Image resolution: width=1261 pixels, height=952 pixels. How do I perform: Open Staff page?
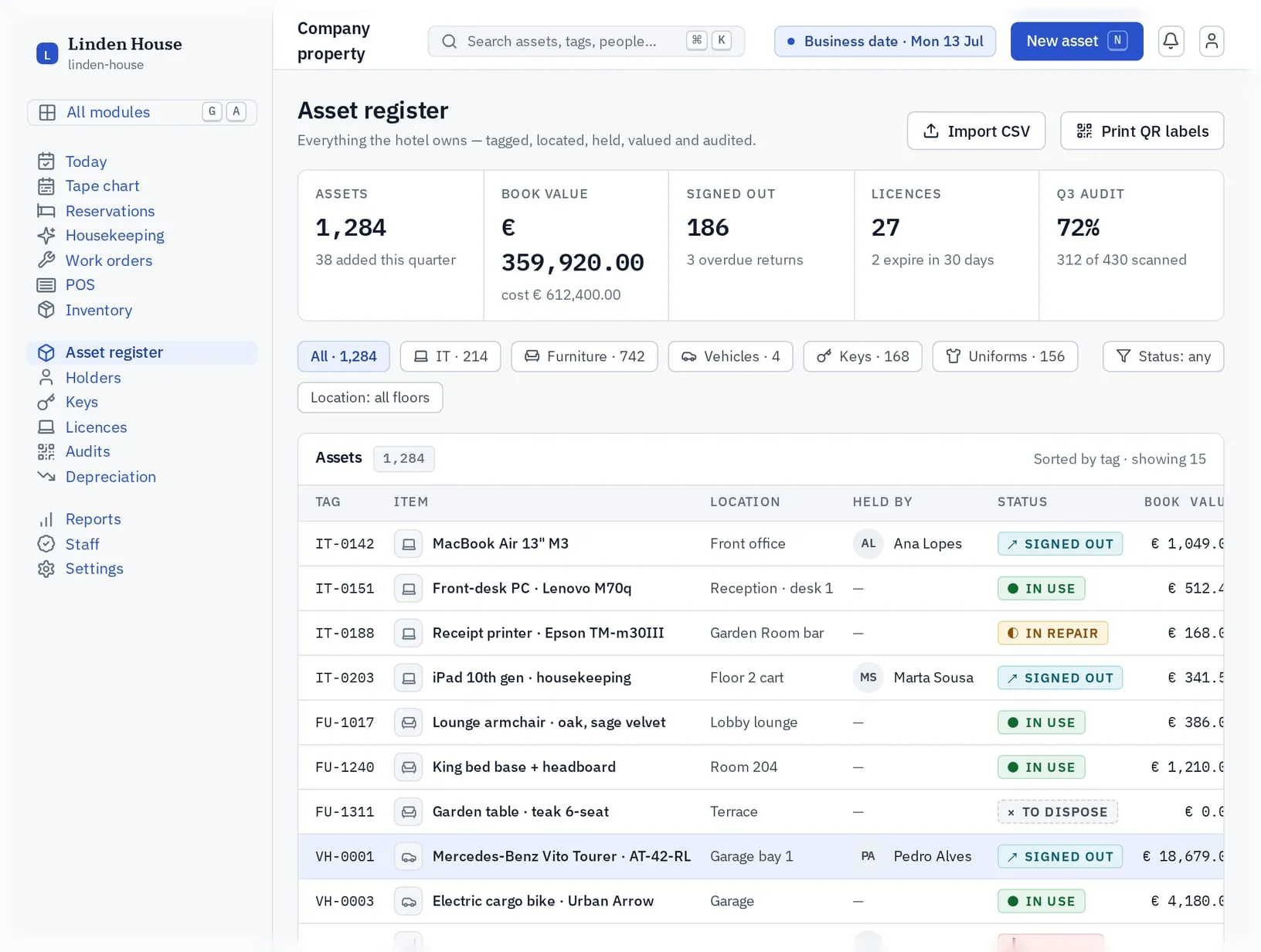point(142,544)
